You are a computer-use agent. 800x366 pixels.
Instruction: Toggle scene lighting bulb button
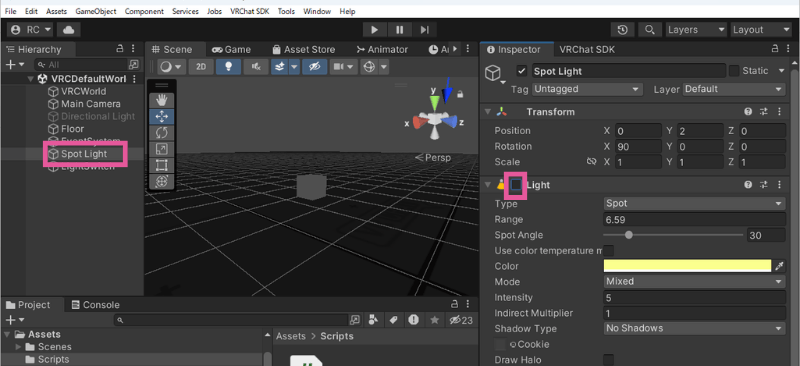[x=229, y=67]
